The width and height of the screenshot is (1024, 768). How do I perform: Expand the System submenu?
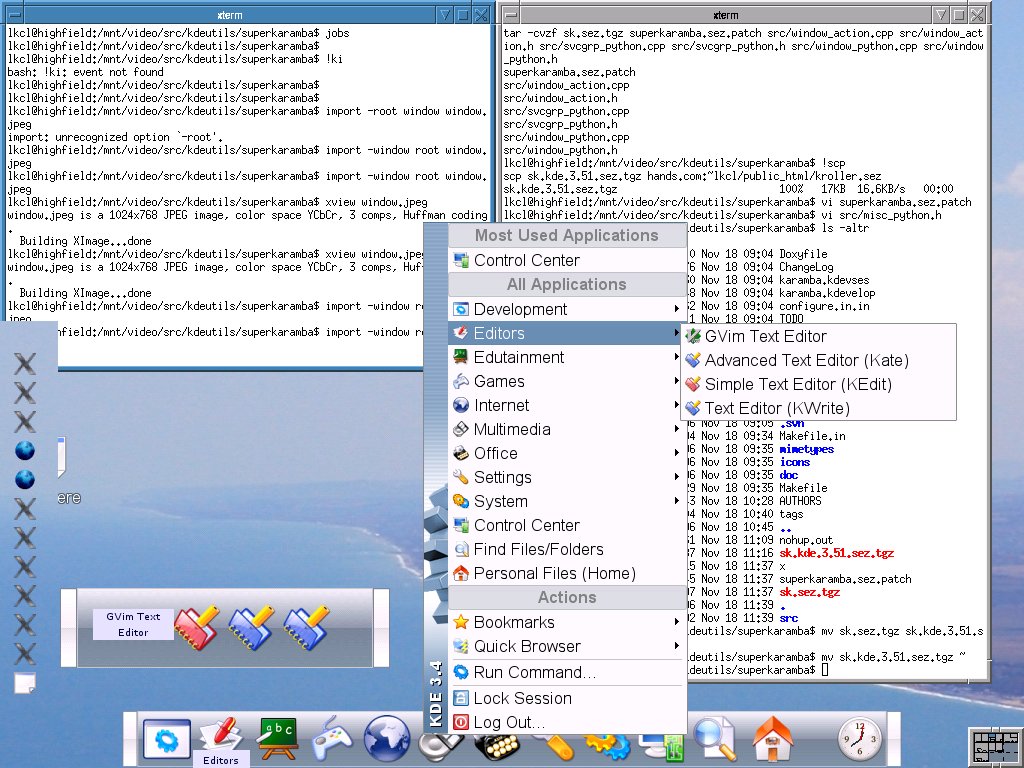[x=567, y=502]
